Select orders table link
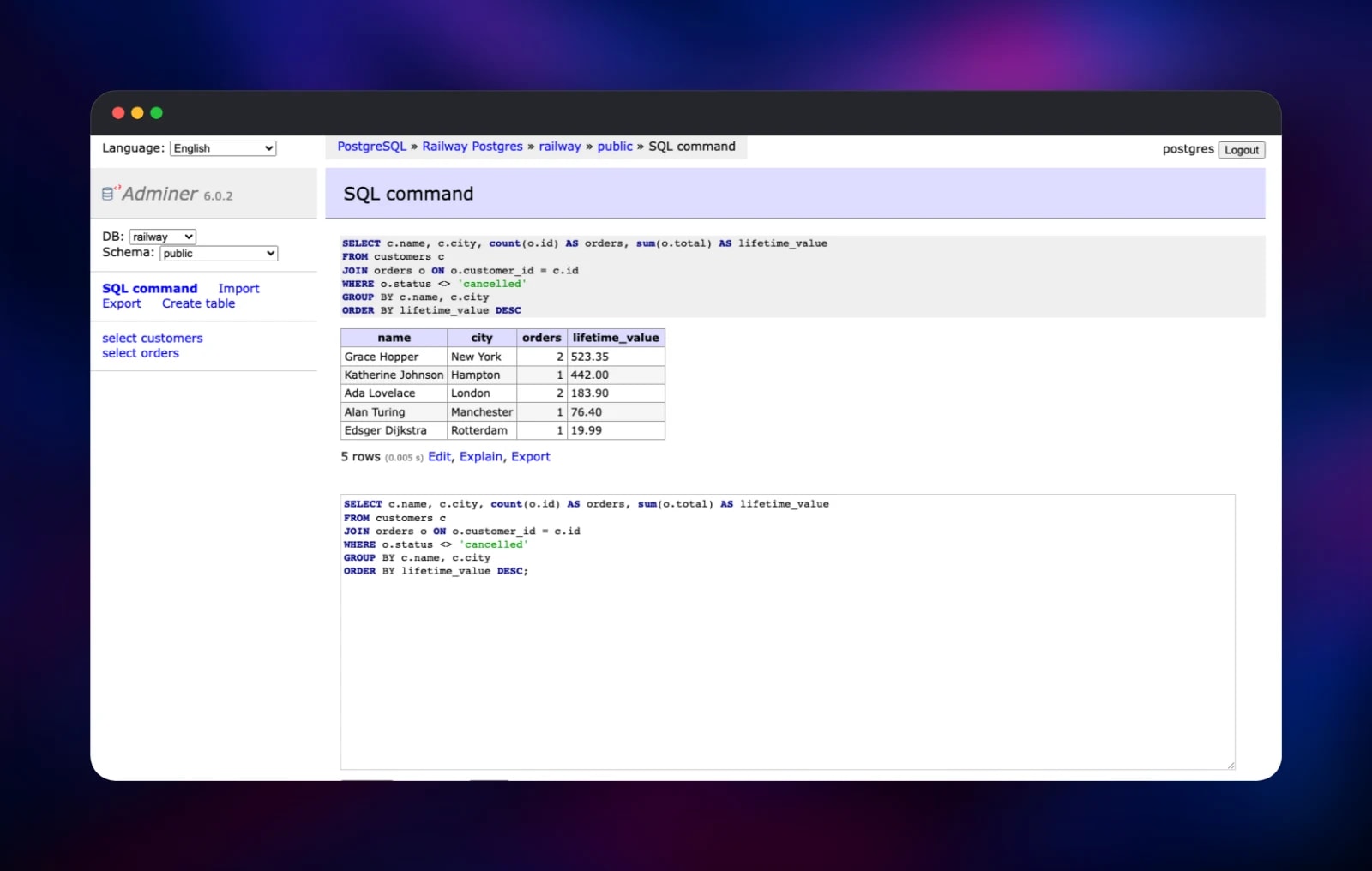 [x=140, y=353]
